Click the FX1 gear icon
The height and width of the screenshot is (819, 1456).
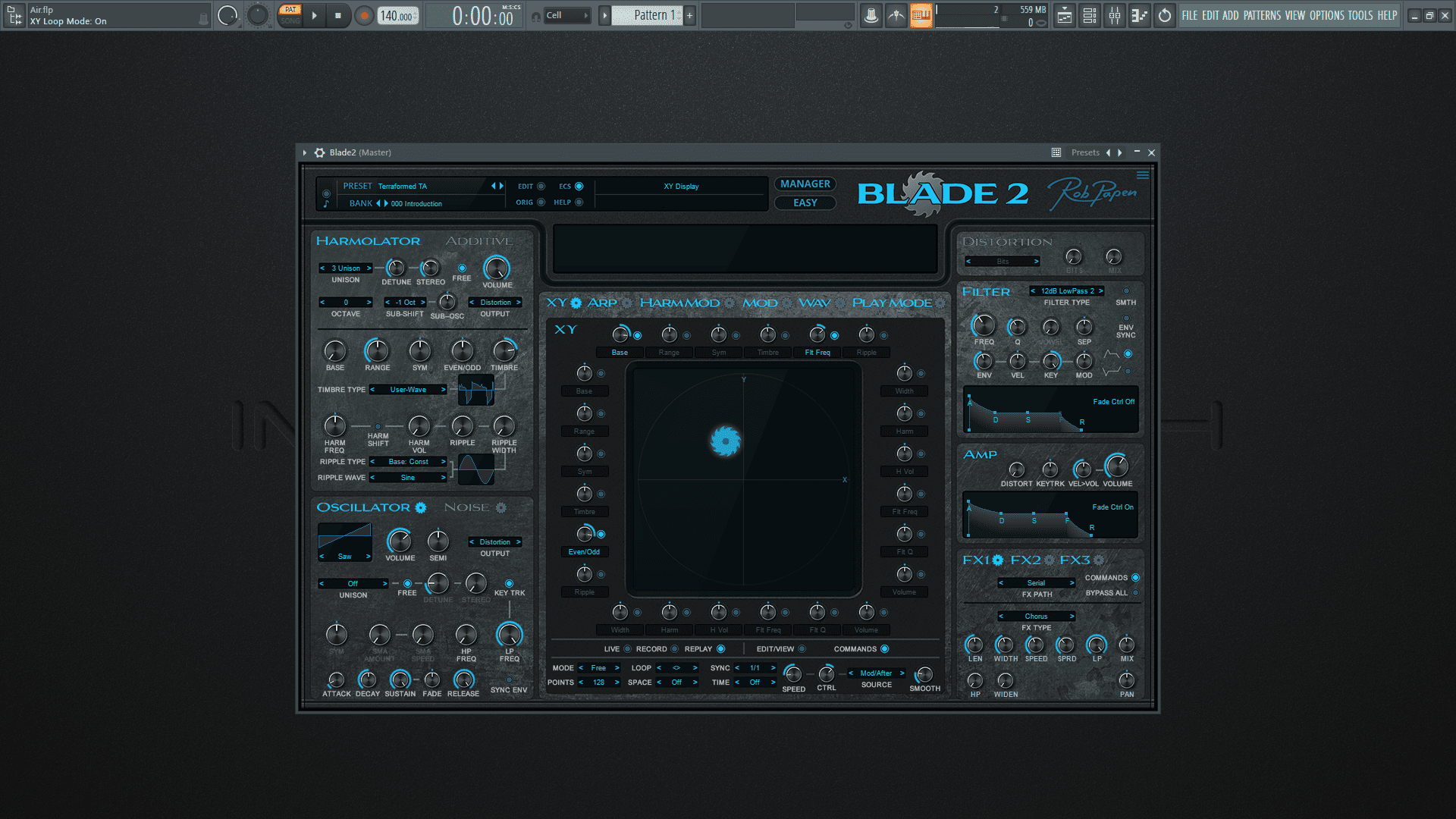click(998, 560)
